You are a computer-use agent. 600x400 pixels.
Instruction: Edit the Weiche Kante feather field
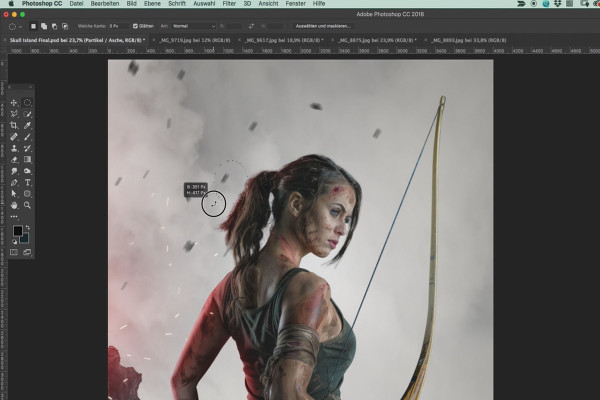[119, 26]
